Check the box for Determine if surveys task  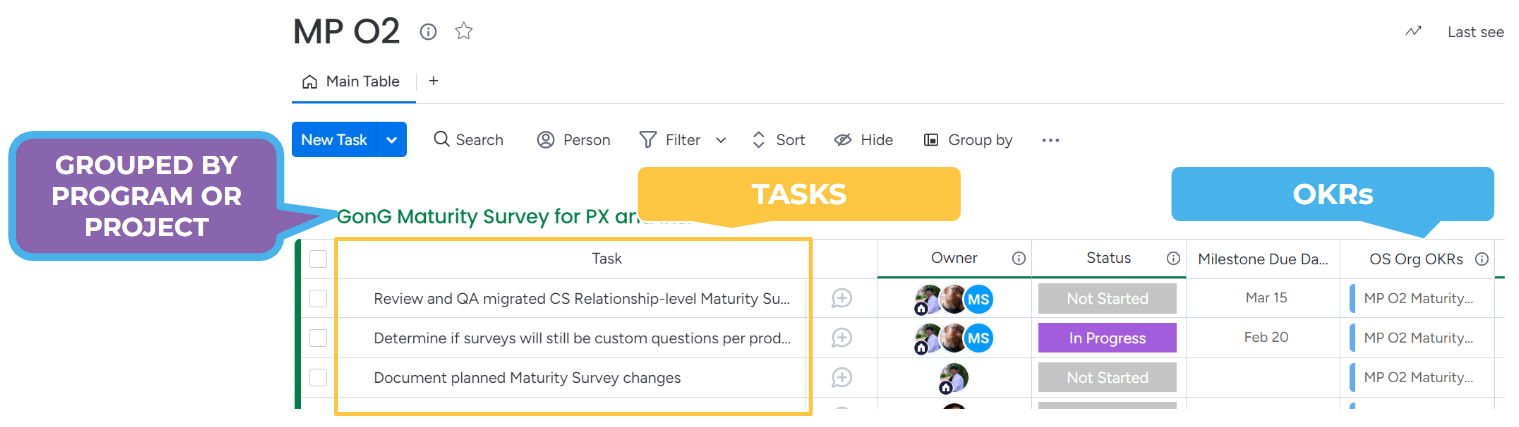click(x=318, y=338)
